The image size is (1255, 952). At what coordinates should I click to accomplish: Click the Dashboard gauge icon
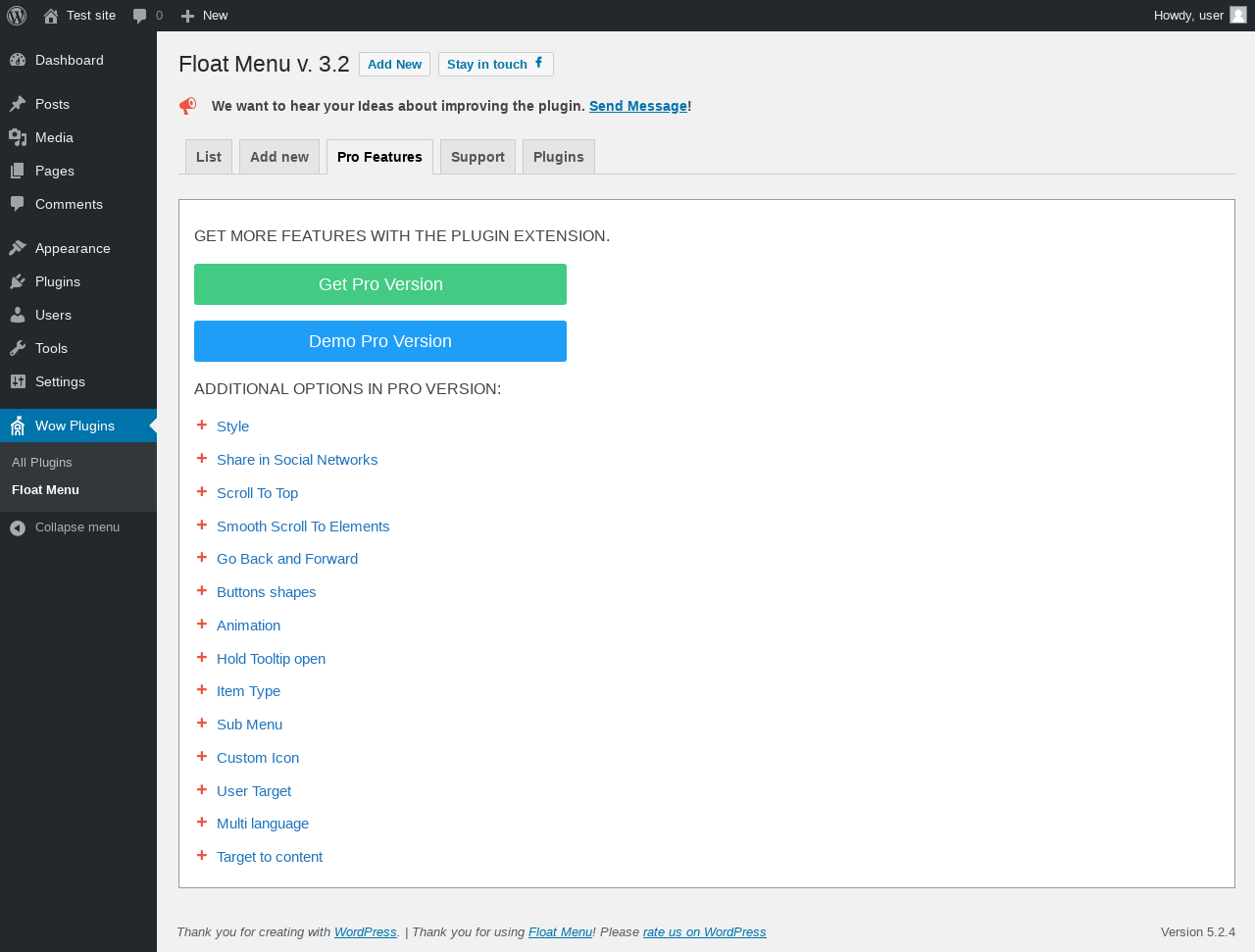[x=18, y=60]
